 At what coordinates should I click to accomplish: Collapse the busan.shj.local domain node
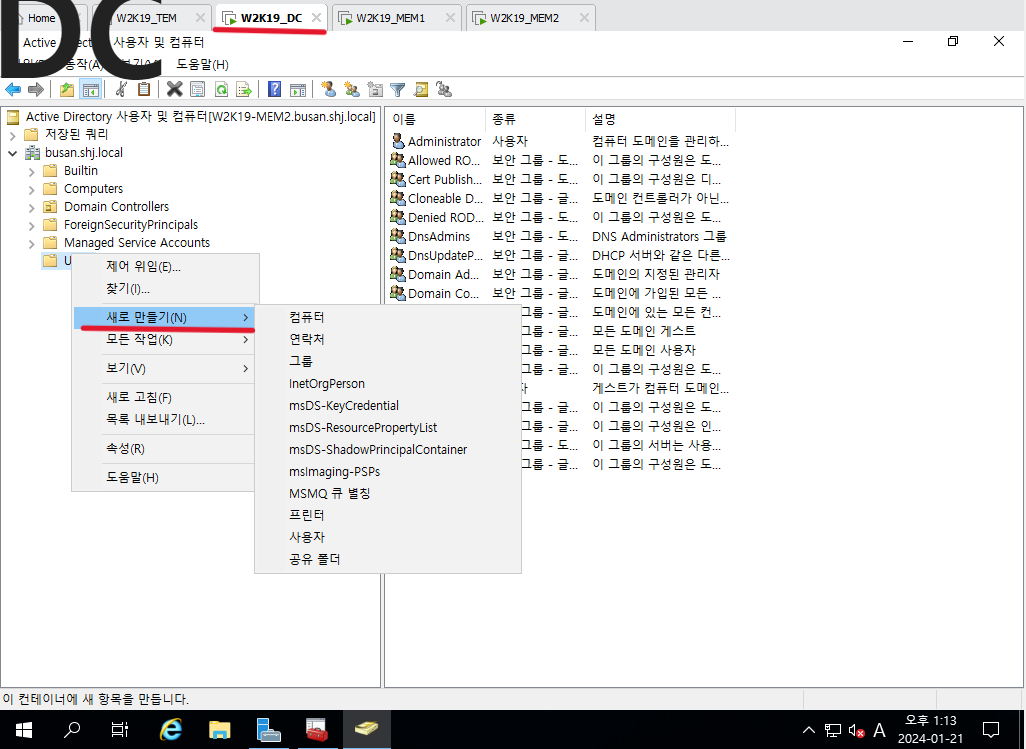[x=12, y=153]
